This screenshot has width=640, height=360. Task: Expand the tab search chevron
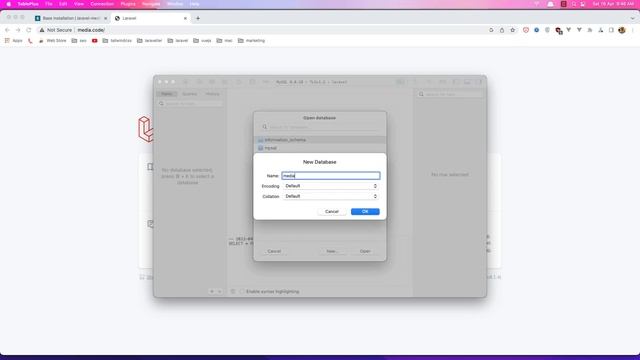point(632,18)
